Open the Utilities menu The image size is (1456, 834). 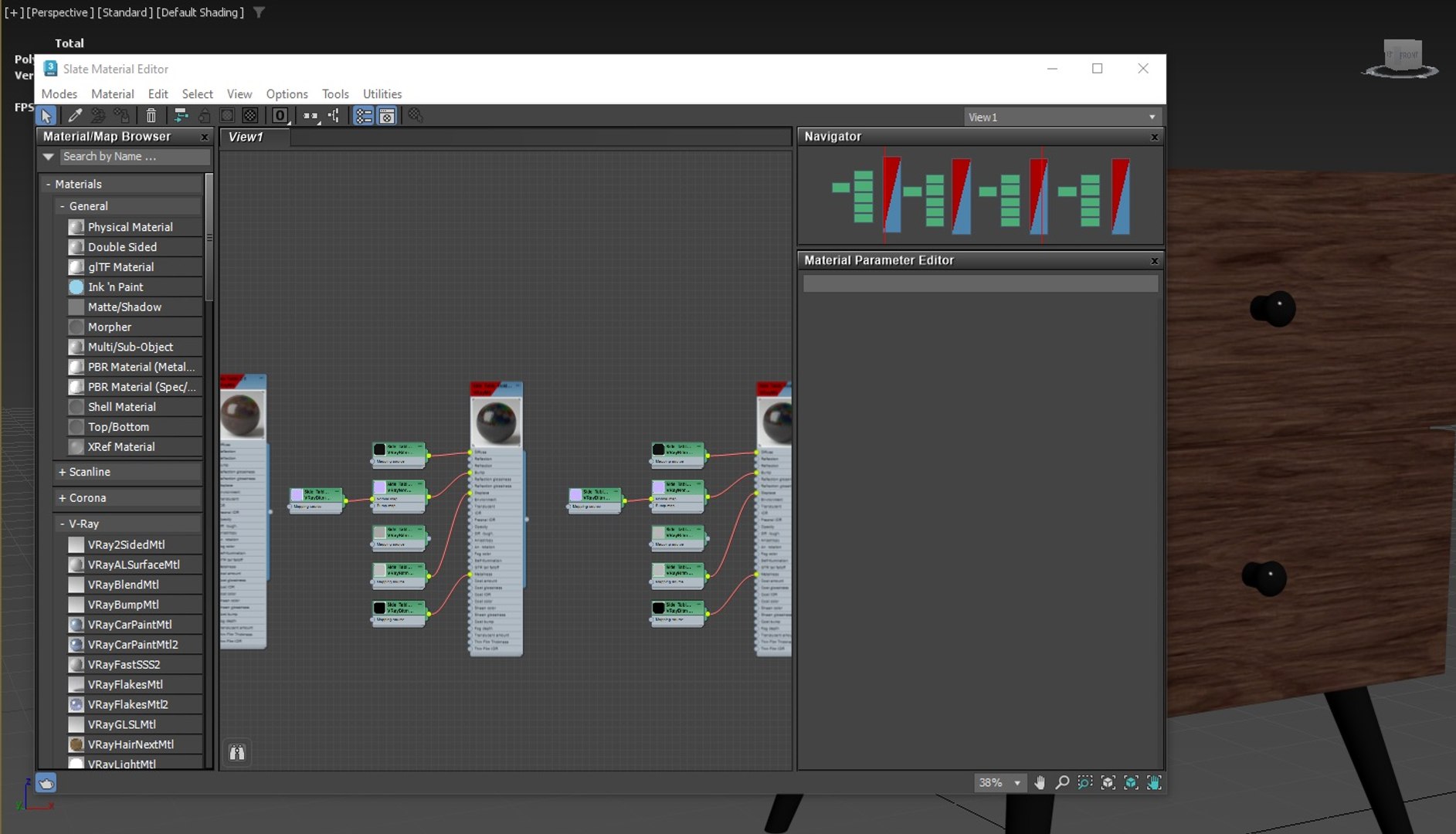point(382,94)
